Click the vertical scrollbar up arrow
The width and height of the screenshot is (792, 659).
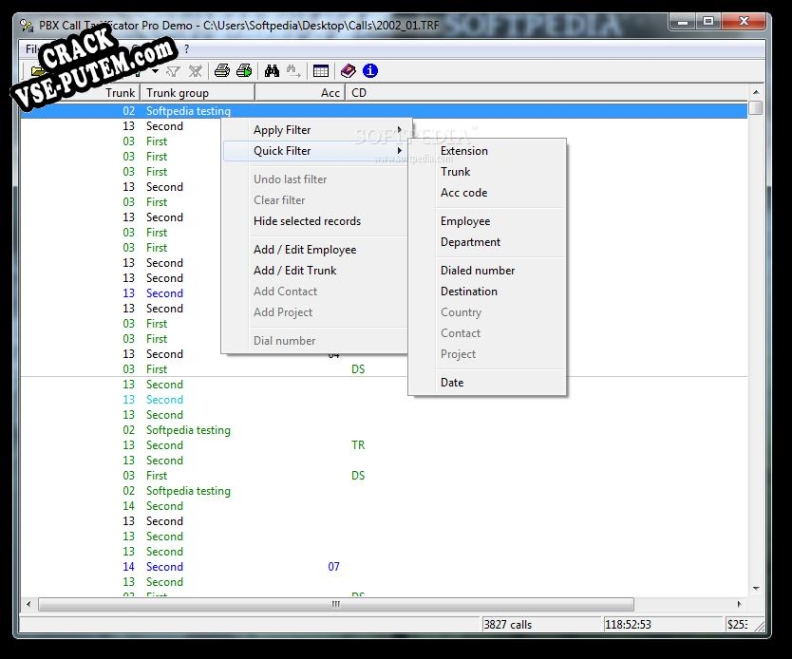coord(756,92)
